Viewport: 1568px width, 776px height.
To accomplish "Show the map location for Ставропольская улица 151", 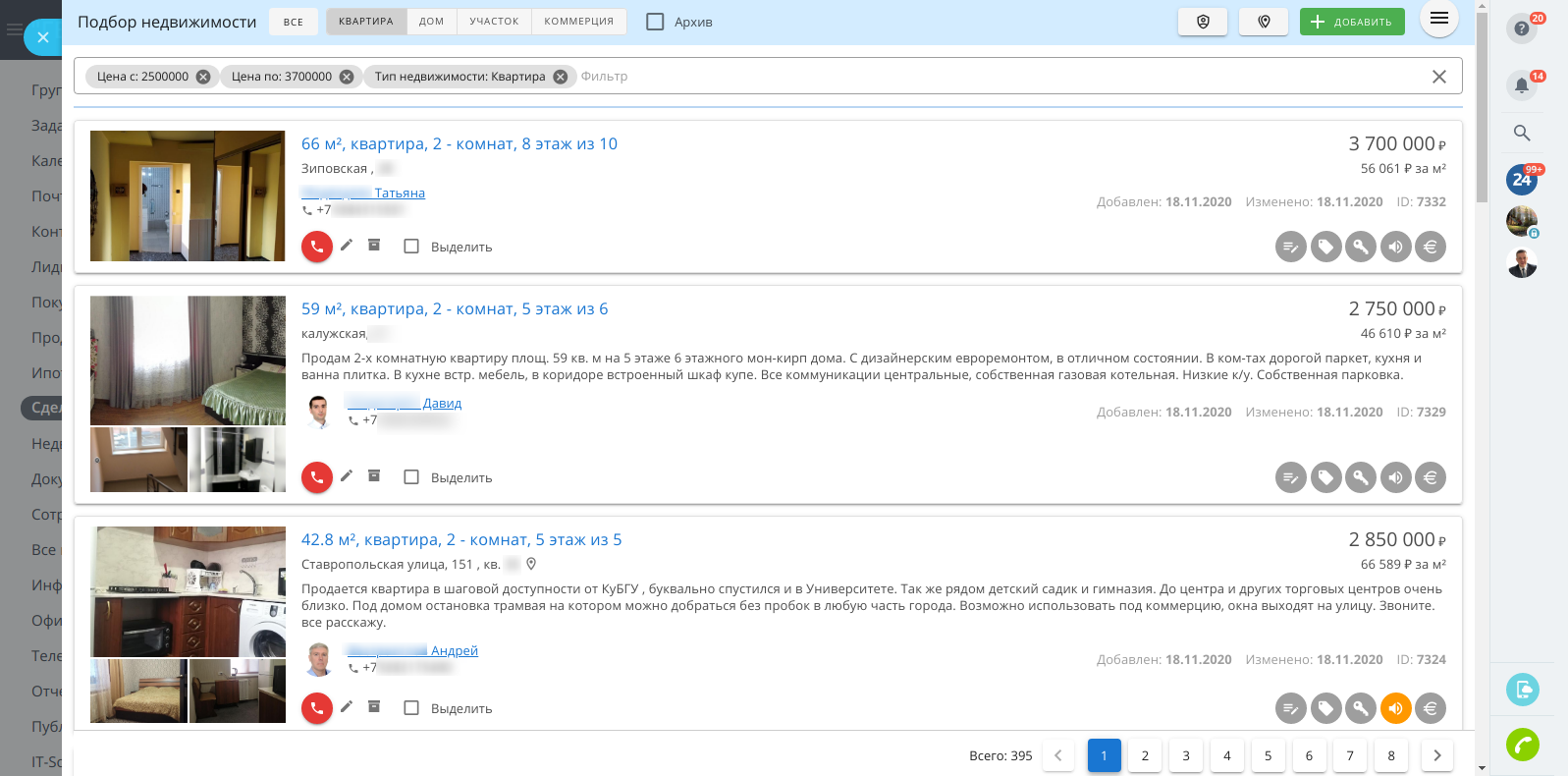I will click(531, 564).
